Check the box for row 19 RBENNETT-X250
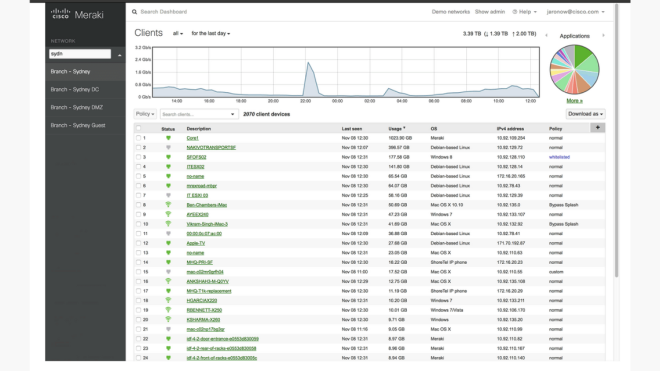 (x=138, y=310)
